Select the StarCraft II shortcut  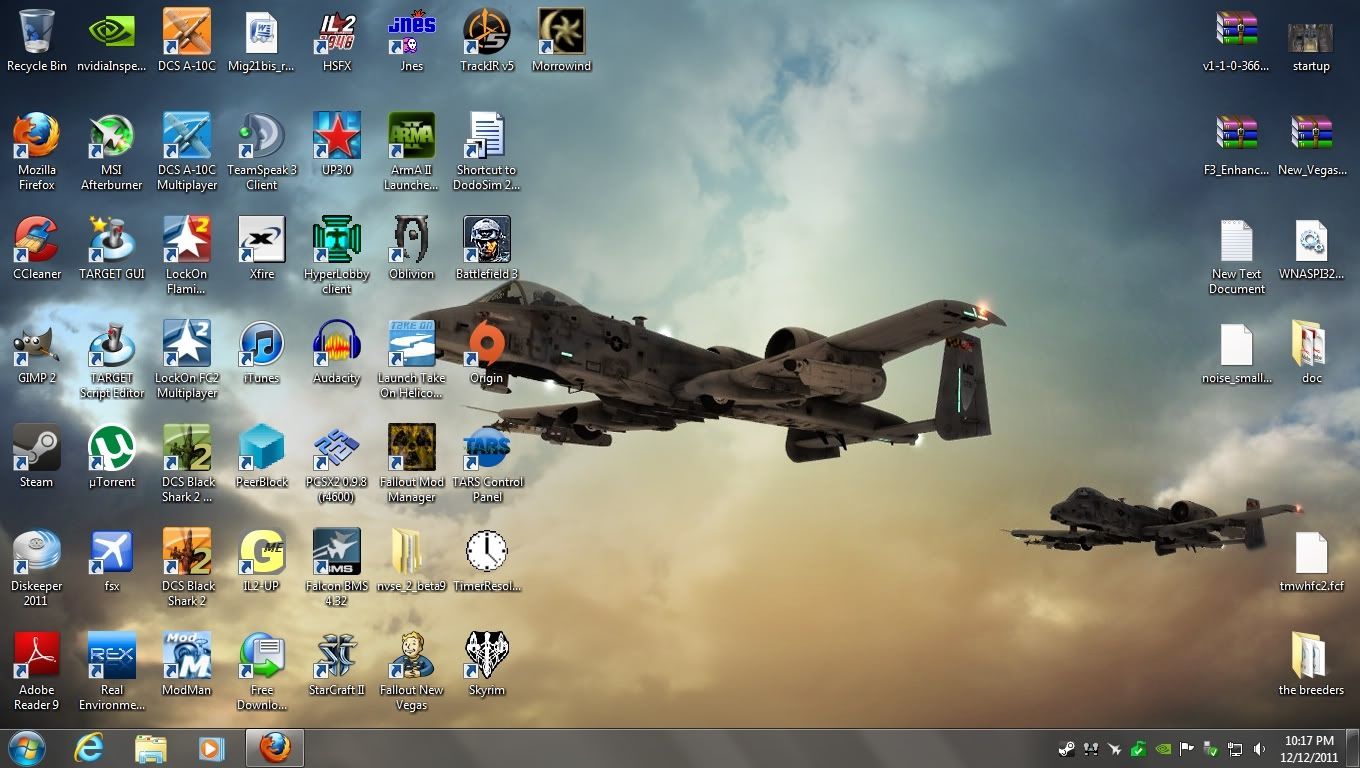[337, 657]
